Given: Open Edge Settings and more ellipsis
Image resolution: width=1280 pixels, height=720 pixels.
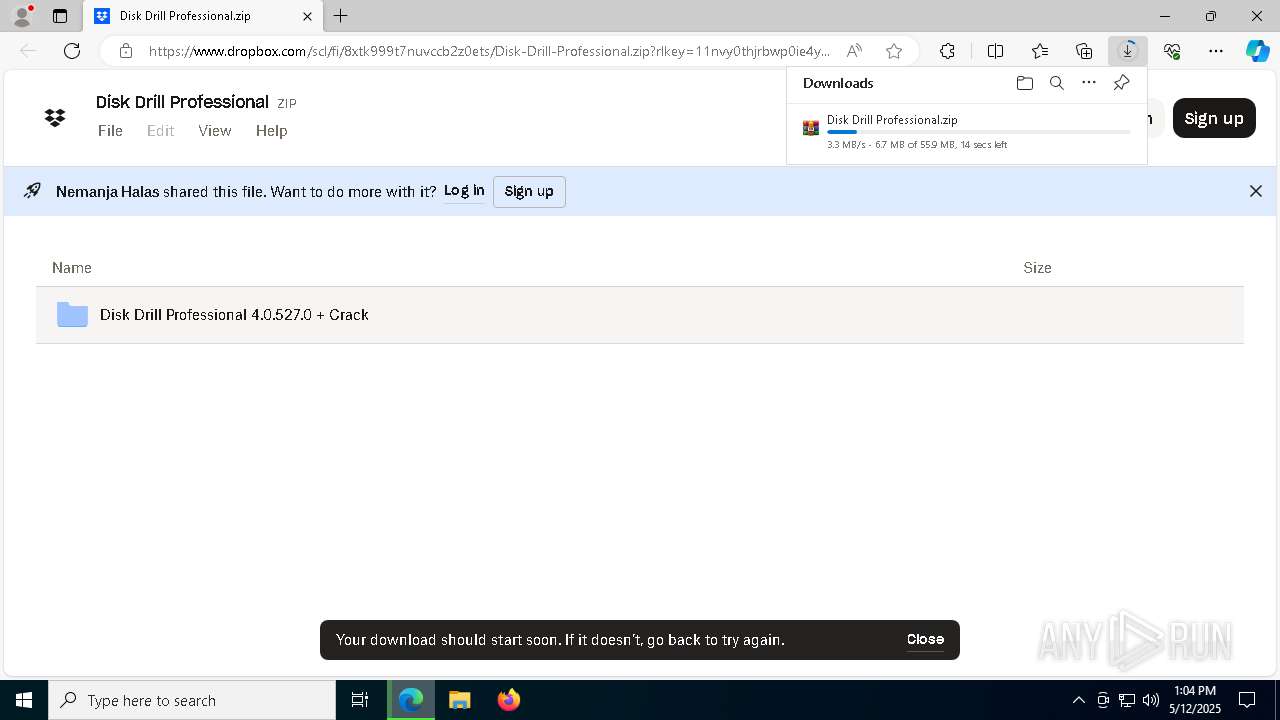Looking at the screenshot, I should pos(1216,51).
